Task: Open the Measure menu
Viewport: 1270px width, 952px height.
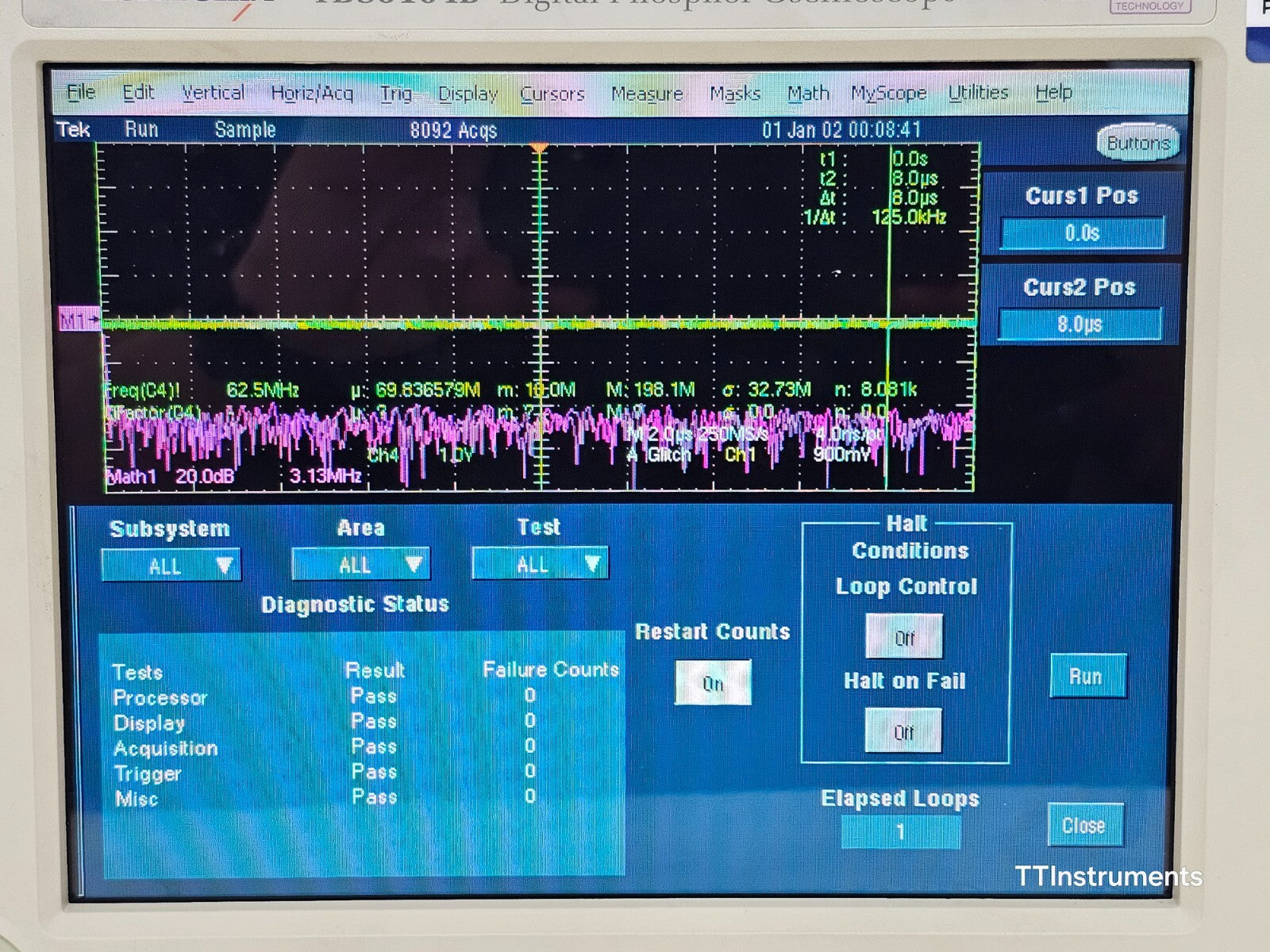Action: coord(648,94)
